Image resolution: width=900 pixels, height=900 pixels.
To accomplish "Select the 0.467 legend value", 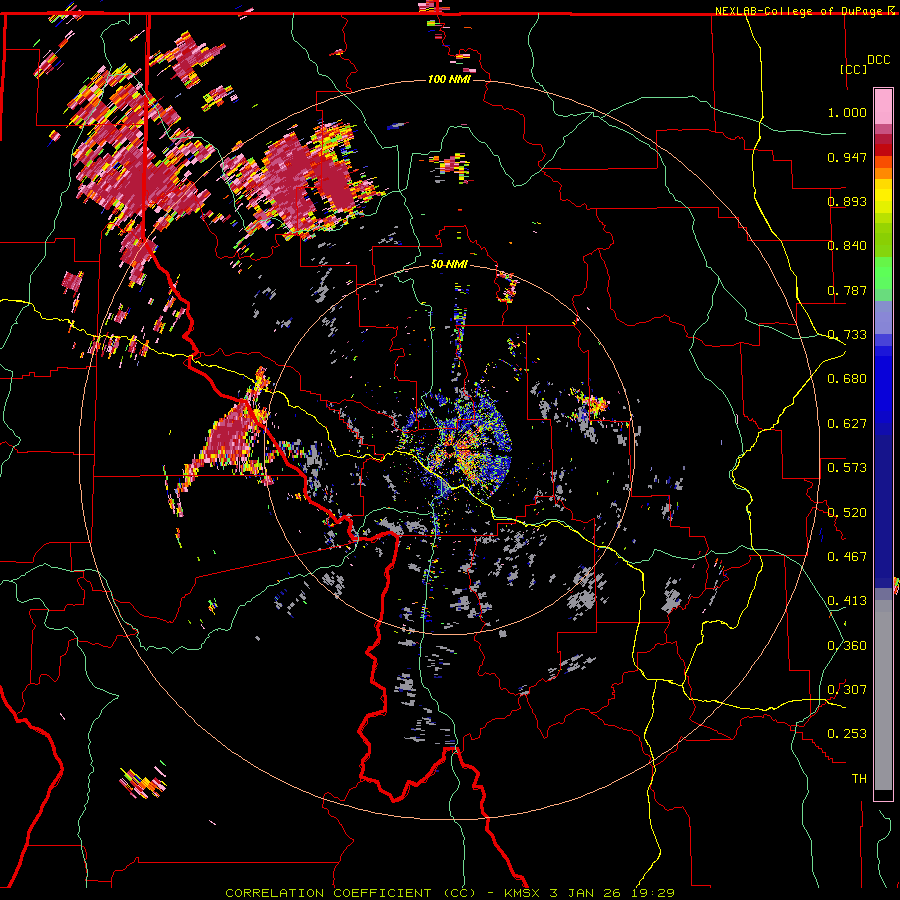I will pyautogui.click(x=847, y=557).
